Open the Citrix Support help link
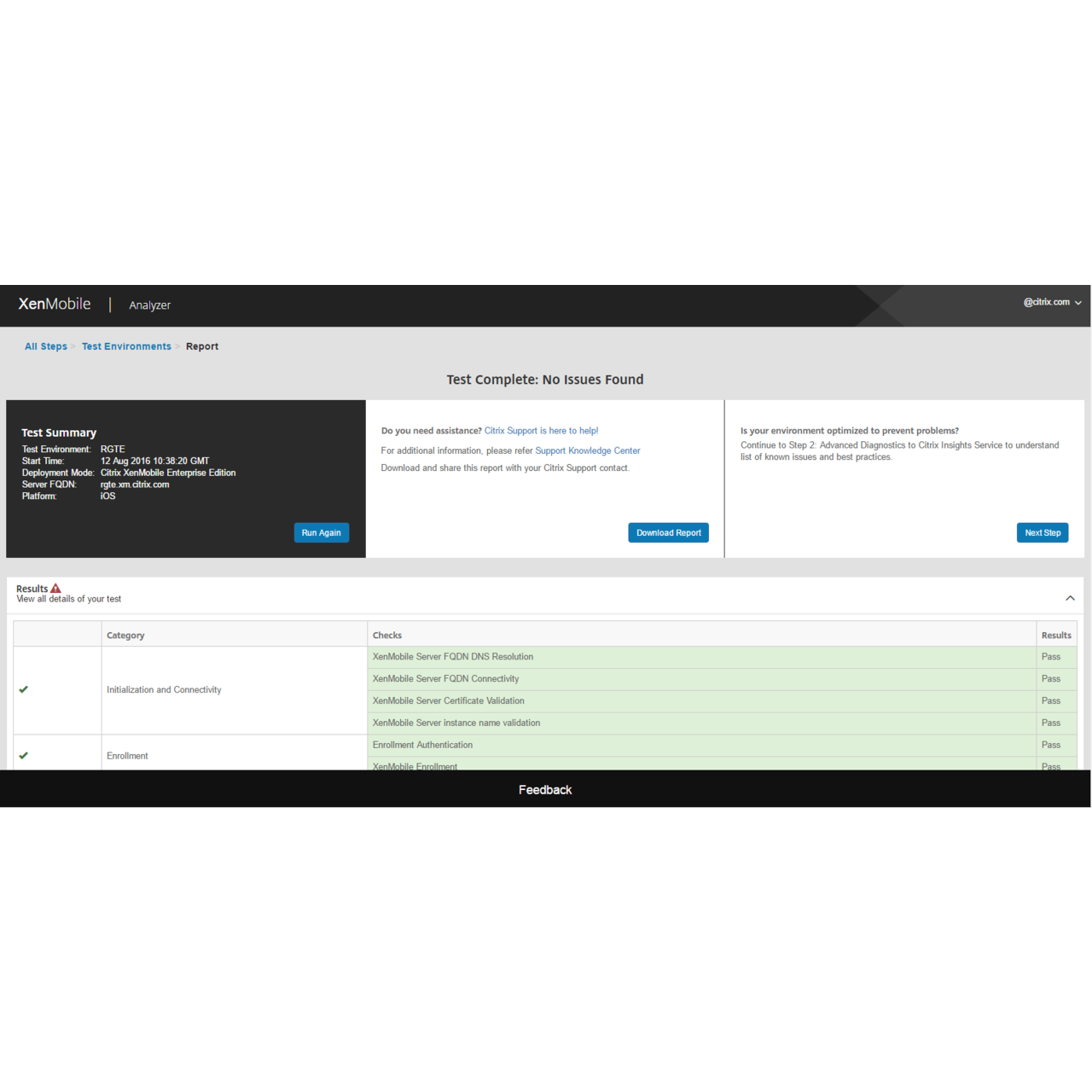 click(541, 430)
